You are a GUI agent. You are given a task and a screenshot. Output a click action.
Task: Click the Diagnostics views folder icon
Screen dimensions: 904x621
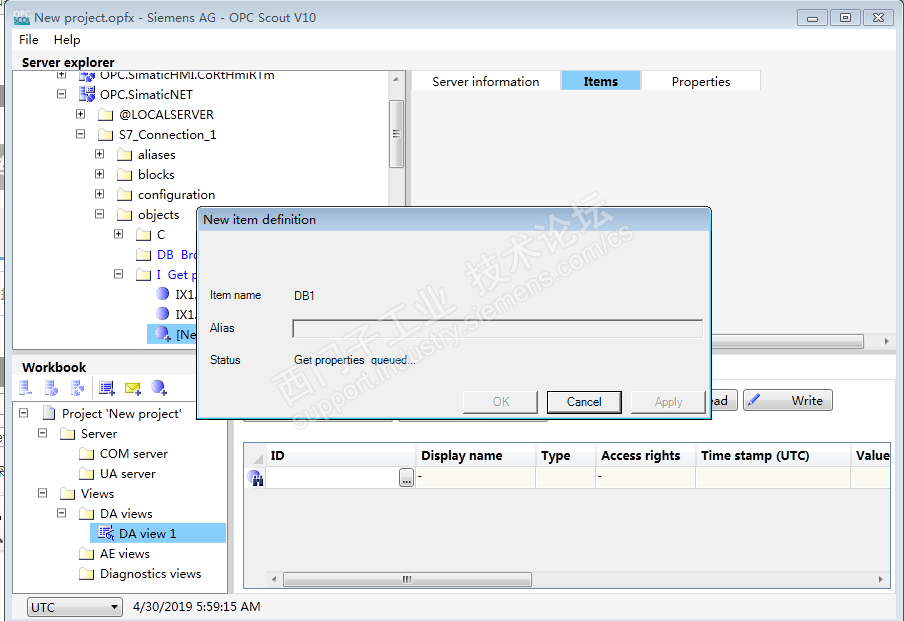click(86, 574)
